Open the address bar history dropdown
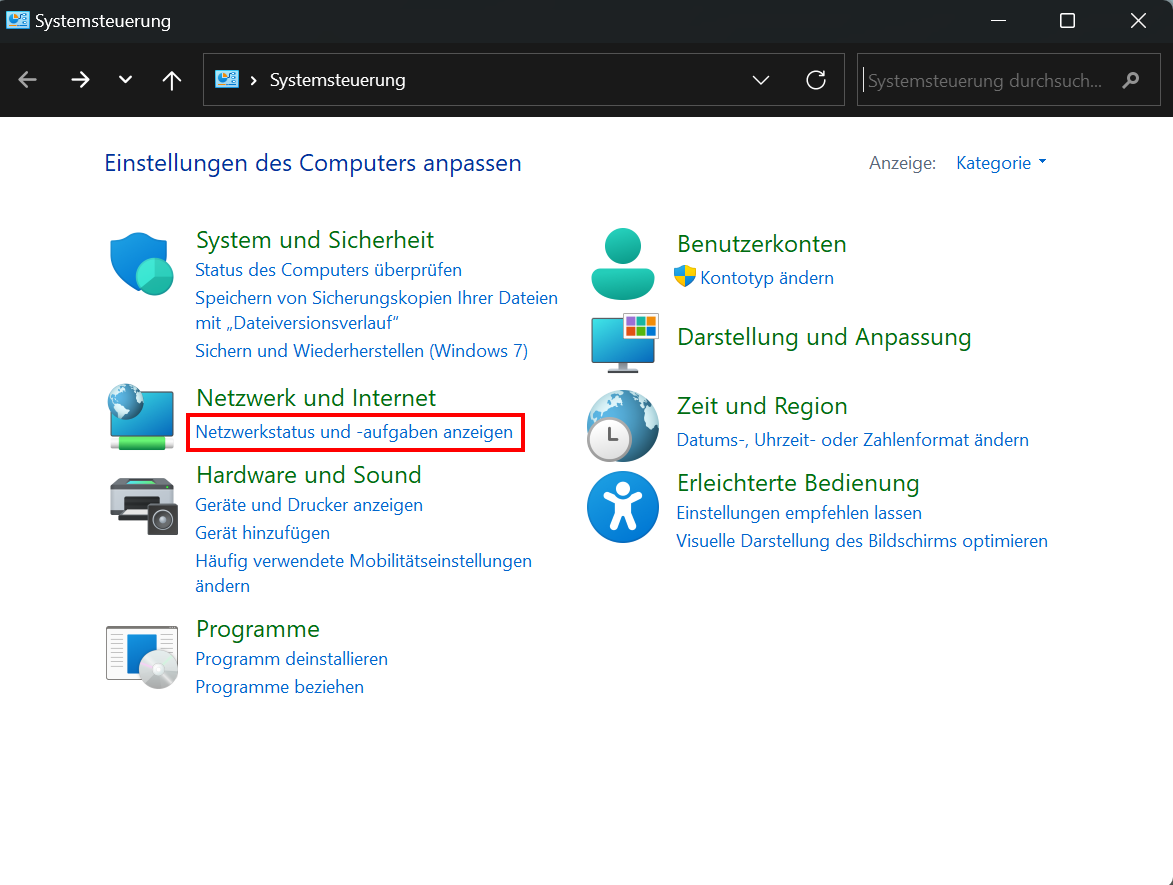This screenshot has width=1173, height=885. tap(761, 80)
